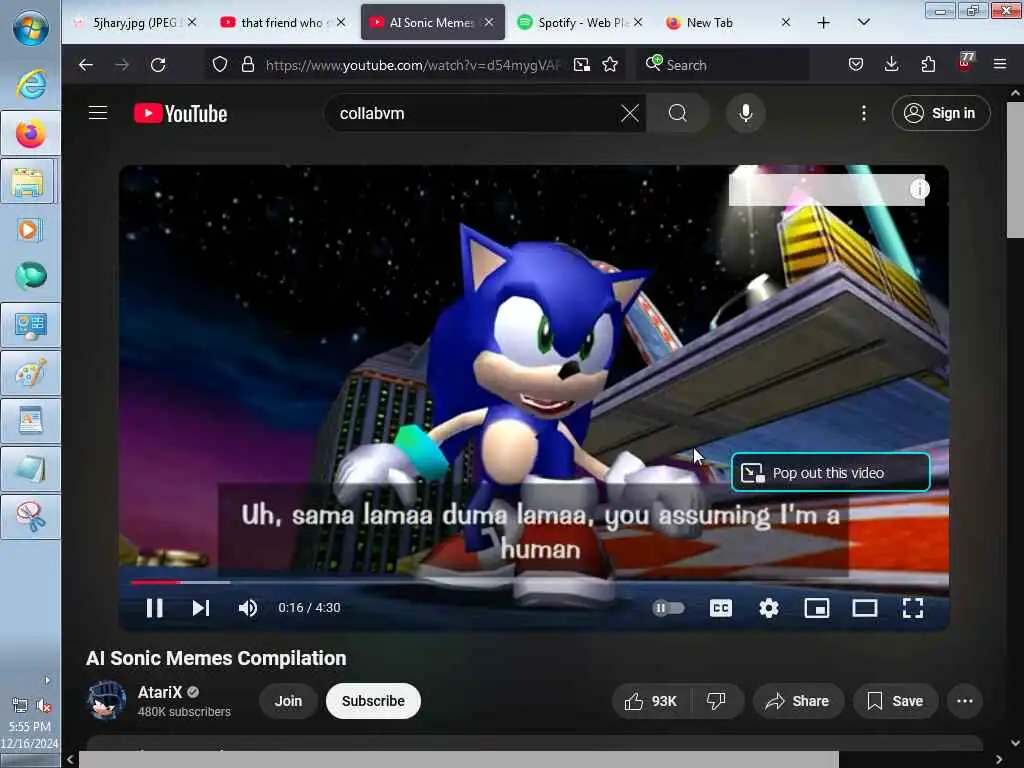Pause the video with the pause button
The height and width of the screenshot is (768, 1024).
(x=155, y=608)
